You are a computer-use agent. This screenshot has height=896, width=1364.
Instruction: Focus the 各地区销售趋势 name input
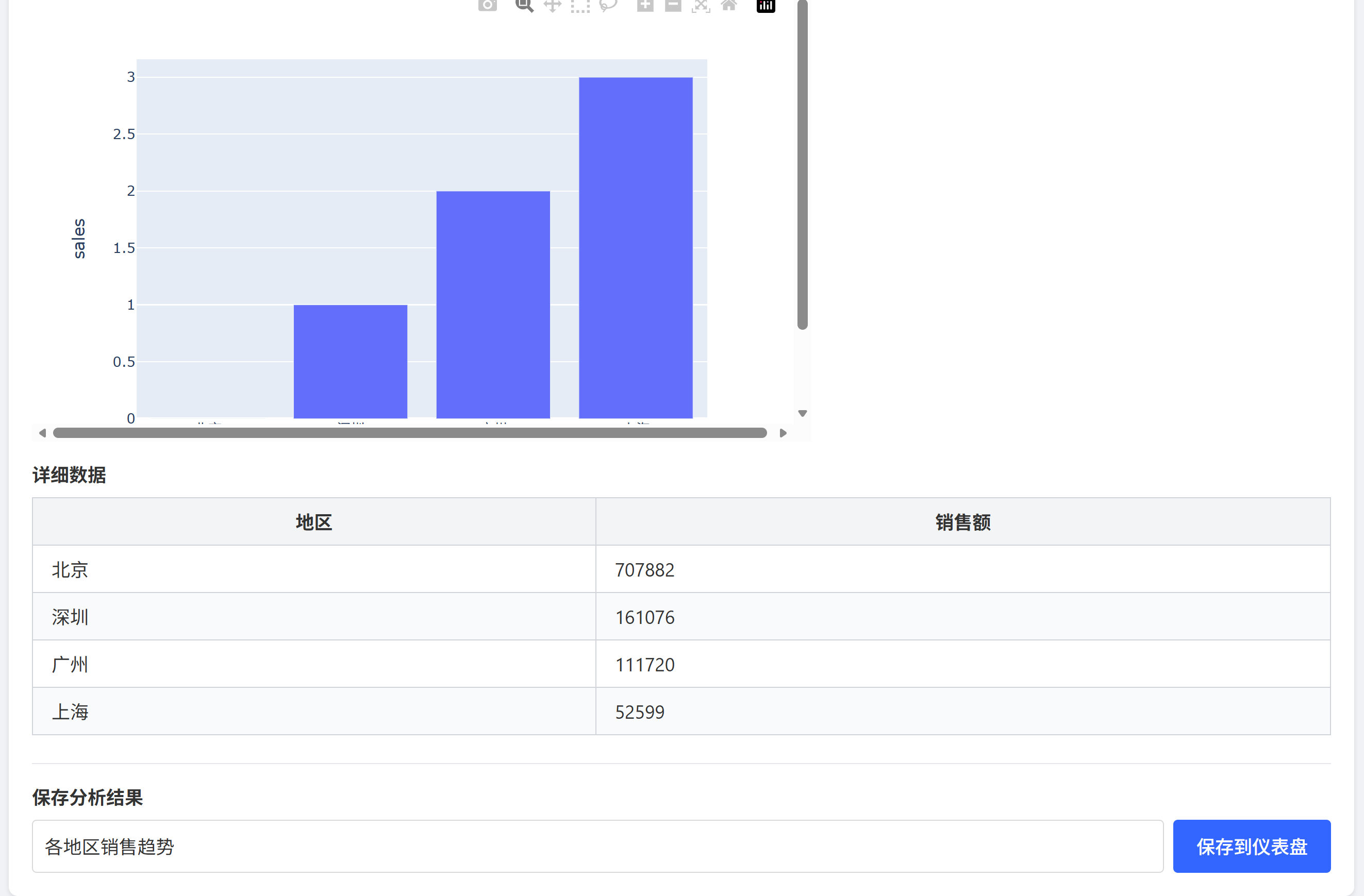click(597, 846)
